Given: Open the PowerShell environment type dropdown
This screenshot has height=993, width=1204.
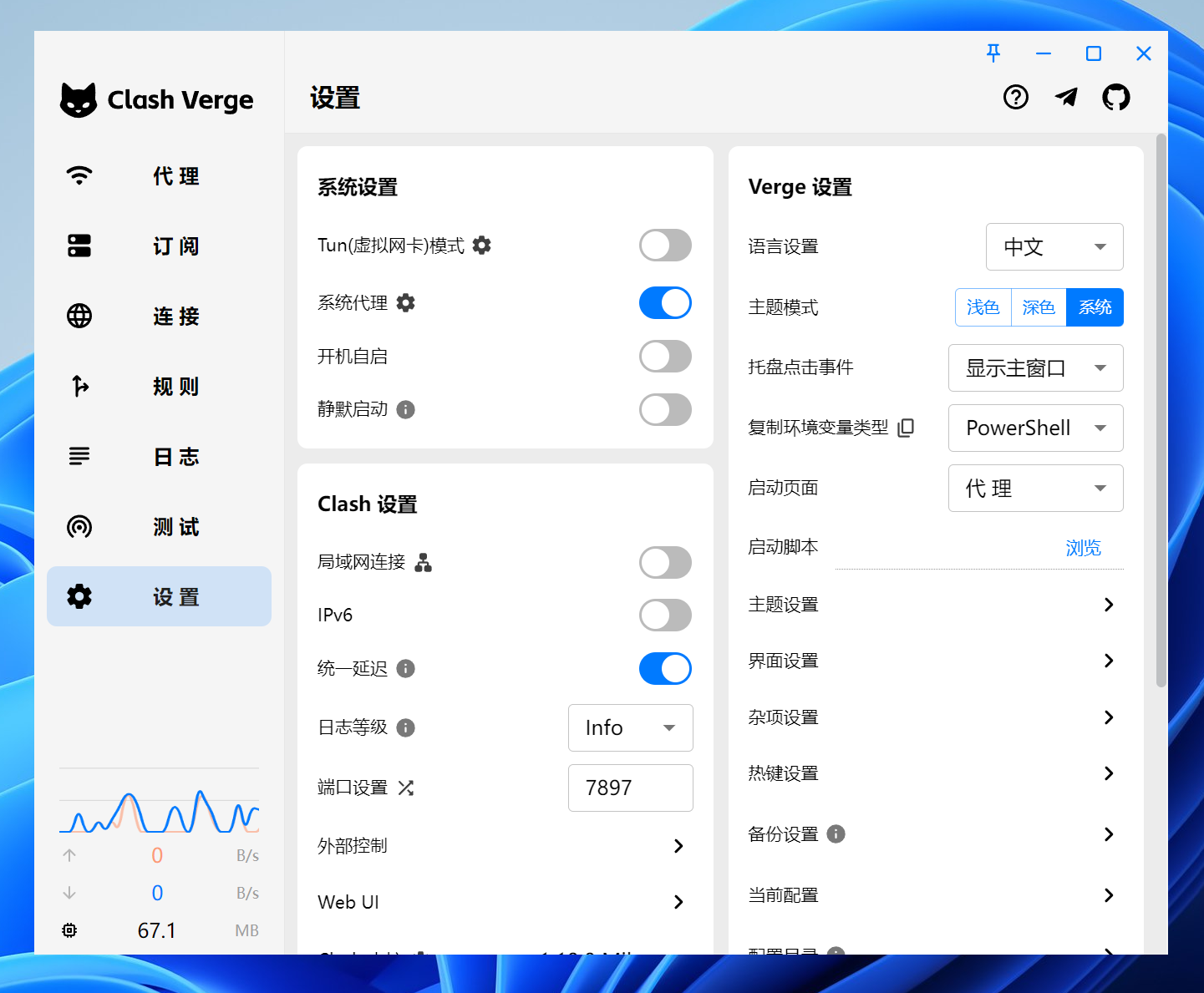Looking at the screenshot, I should (x=1035, y=428).
